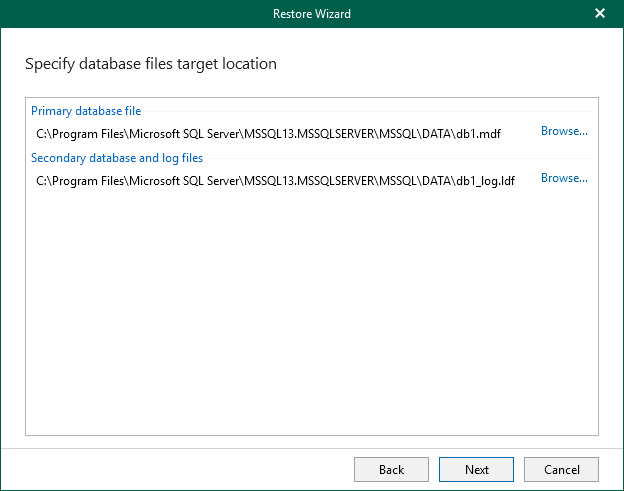Proceed to the next wizard step
Screen dimensions: 624x491
click(x=476, y=469)
